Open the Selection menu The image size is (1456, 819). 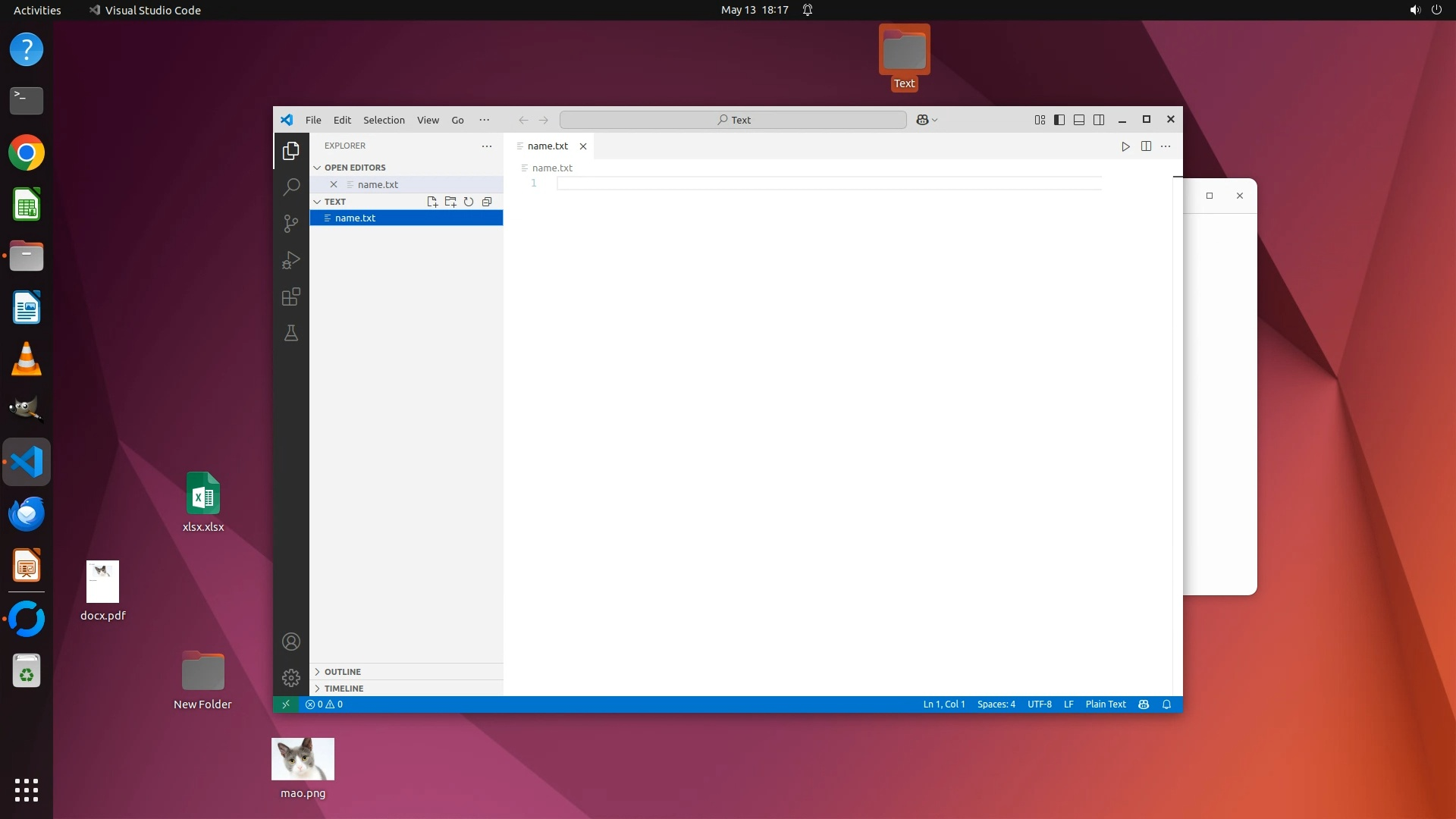[384, 120]
